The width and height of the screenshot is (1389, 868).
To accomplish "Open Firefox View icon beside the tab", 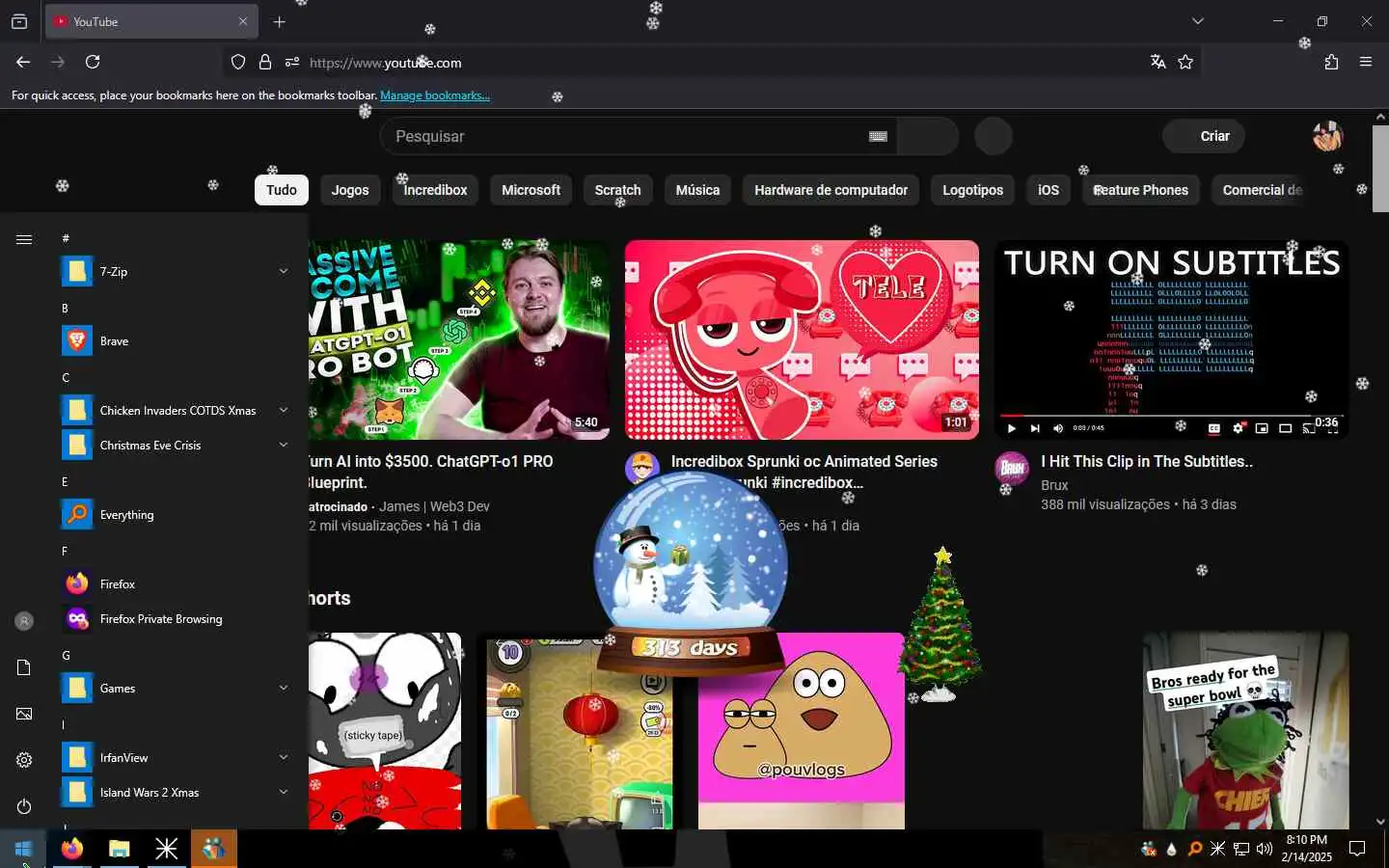I will click(19, 21).
